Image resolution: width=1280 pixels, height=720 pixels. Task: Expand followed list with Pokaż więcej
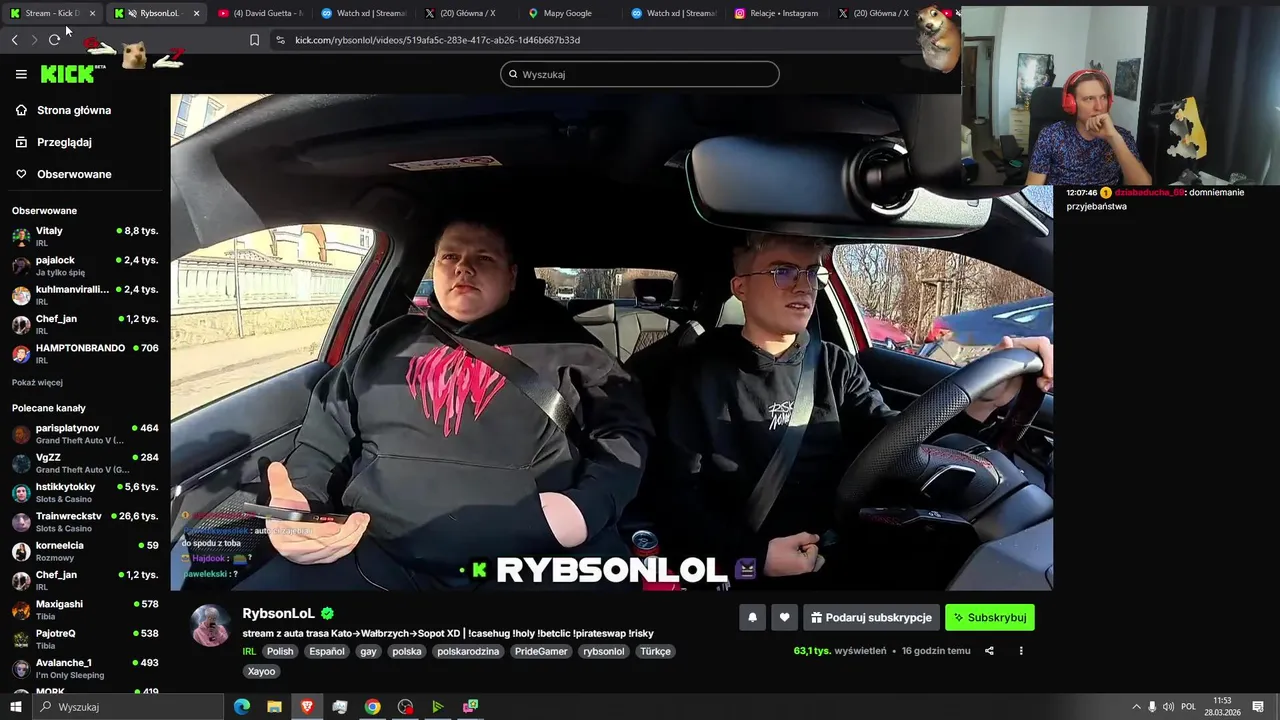coord(37,382)
